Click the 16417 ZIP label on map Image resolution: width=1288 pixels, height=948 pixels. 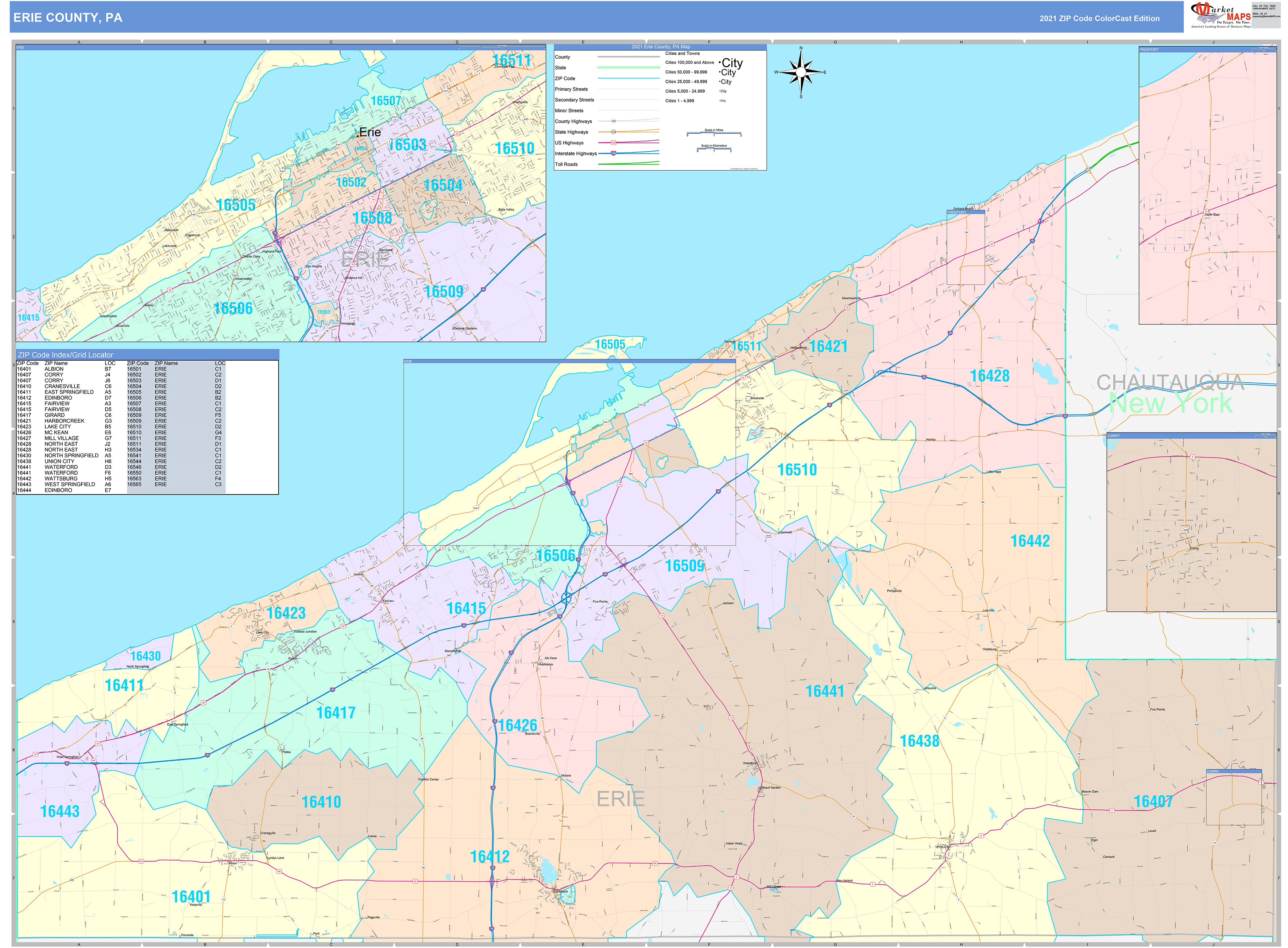point(336,713)
